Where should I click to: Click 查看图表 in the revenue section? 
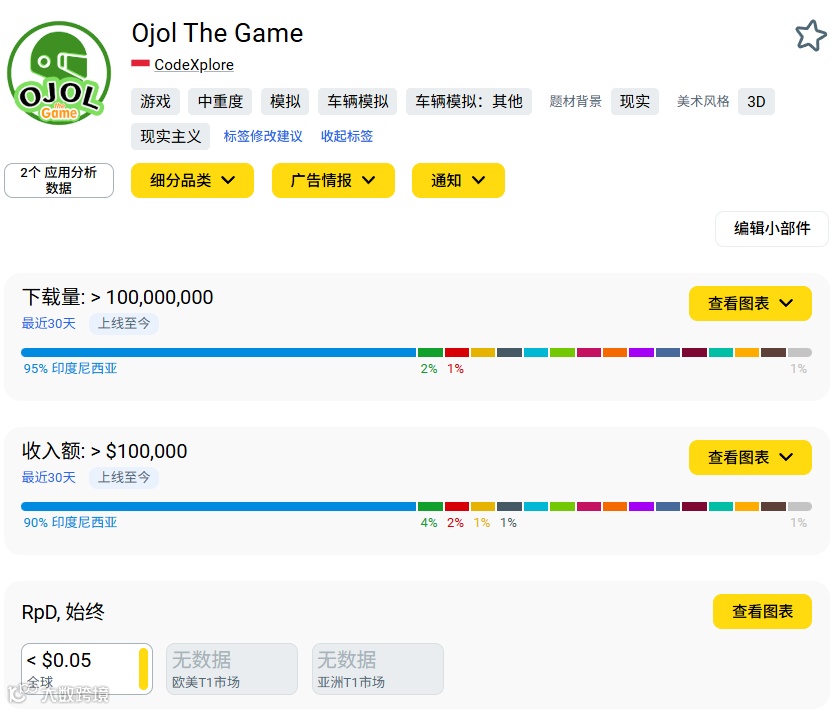[750, 458]
